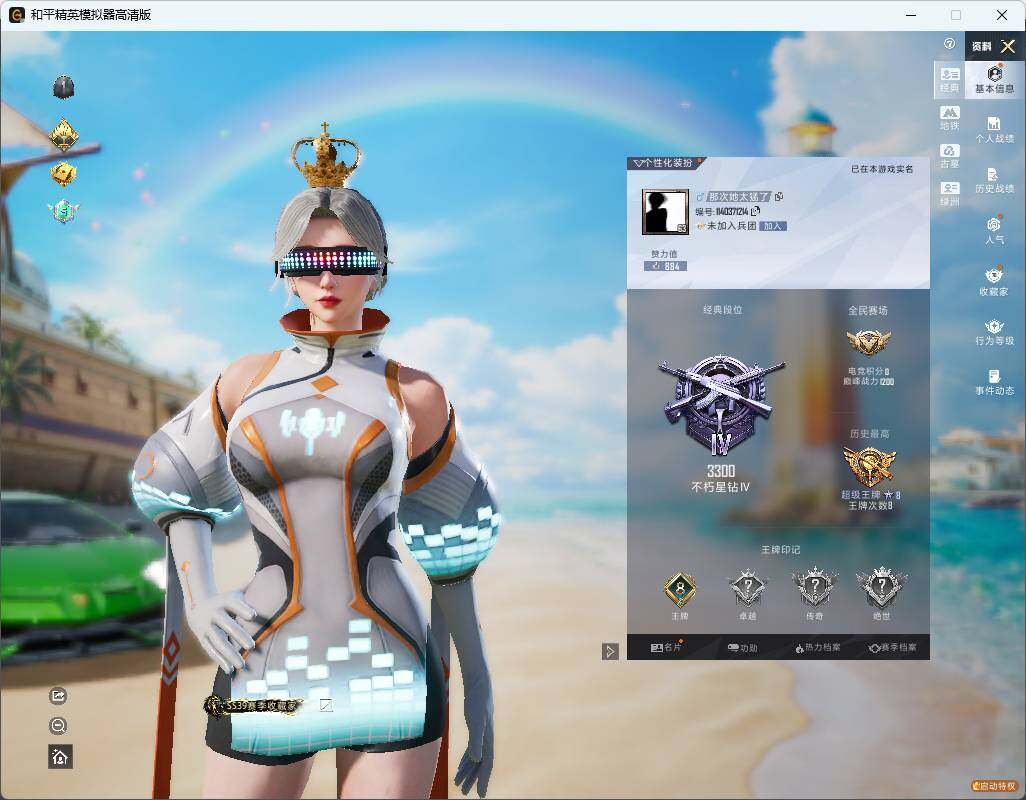1026x800 pixels.
Task: Open the 赛季档案 tab
Action: pyautogui.click(x=893, y=648)
